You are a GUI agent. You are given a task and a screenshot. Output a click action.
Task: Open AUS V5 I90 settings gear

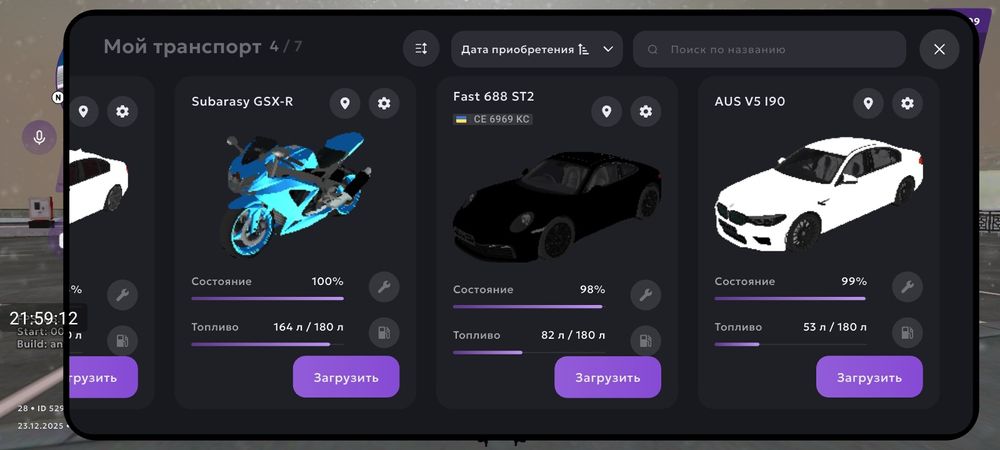[x=907, y=103]
